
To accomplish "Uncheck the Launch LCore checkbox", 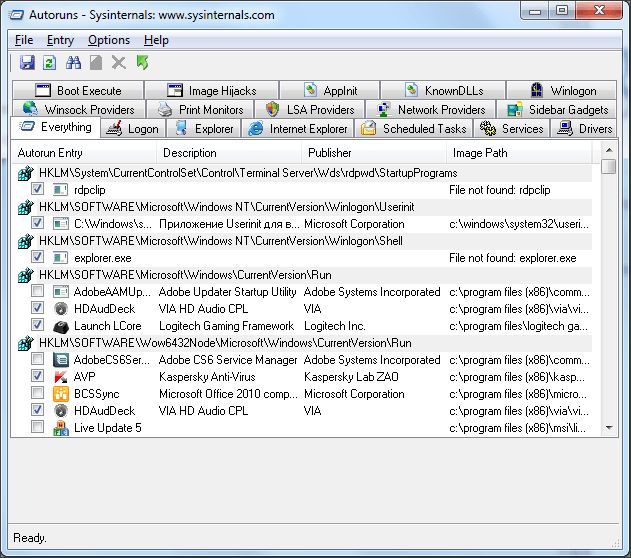I will [37, 325].
